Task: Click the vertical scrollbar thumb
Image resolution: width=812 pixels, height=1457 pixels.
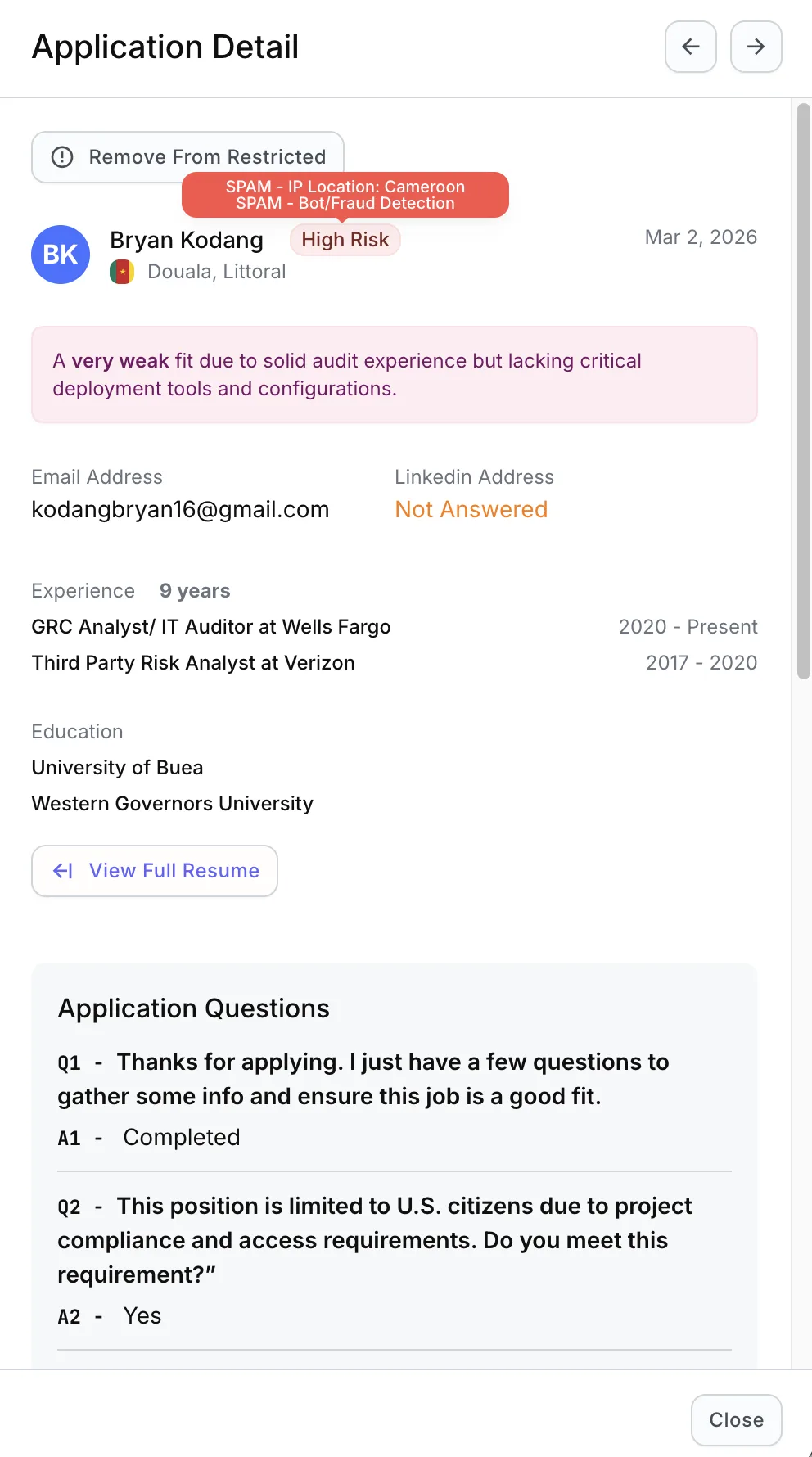Action: (x=804, y=391)
